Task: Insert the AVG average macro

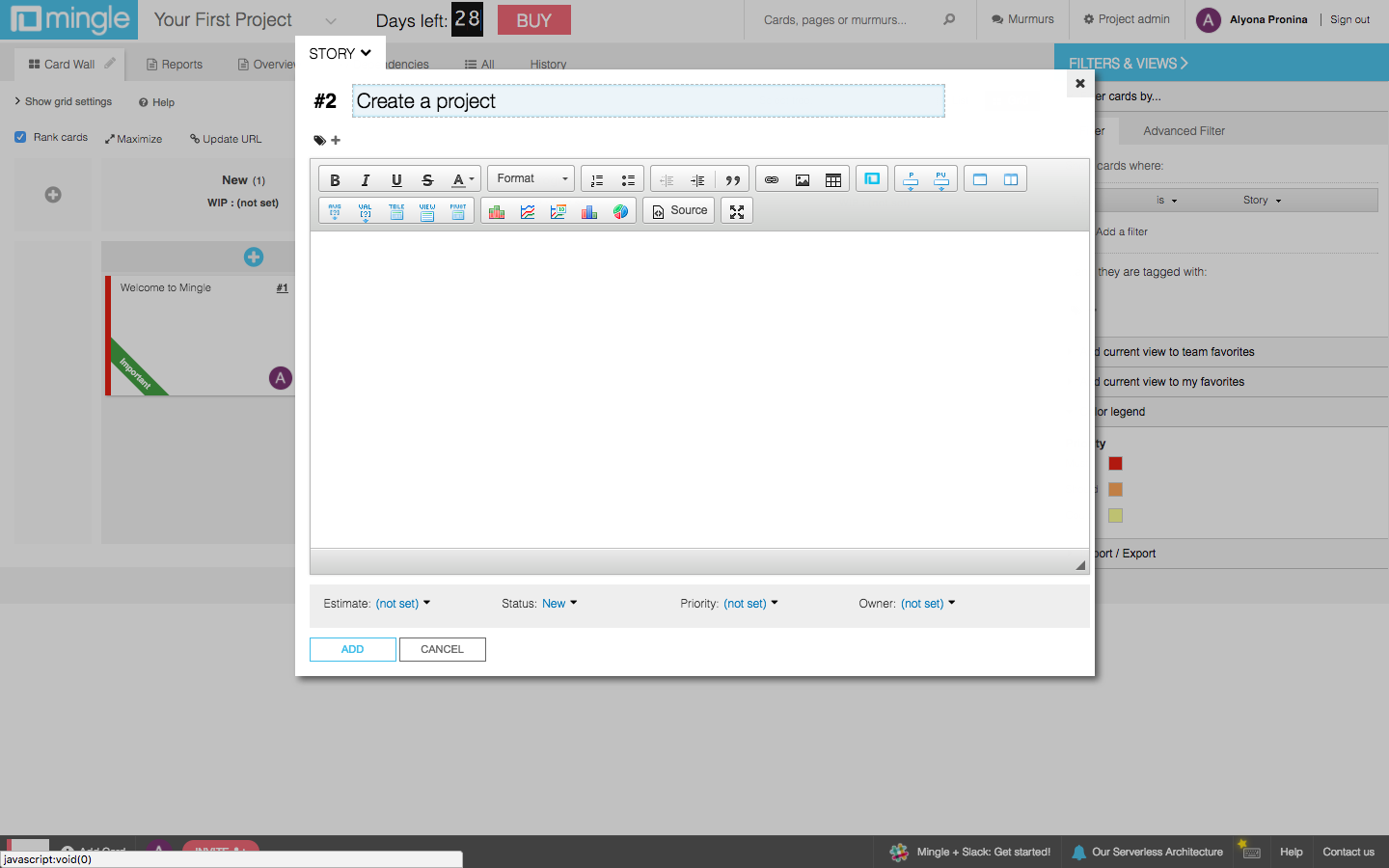Action: click(x=335, y=211)
